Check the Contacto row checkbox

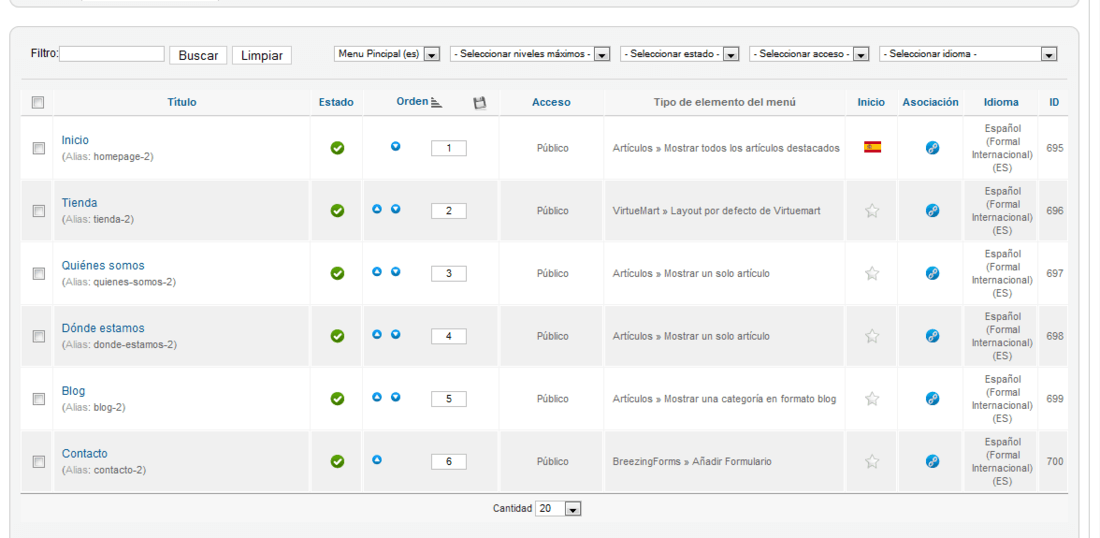pyautogui.click(x=39, y=462)
